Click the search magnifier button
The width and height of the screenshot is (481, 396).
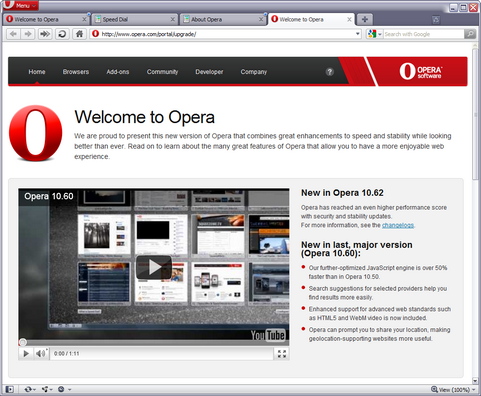coord(470,34)
